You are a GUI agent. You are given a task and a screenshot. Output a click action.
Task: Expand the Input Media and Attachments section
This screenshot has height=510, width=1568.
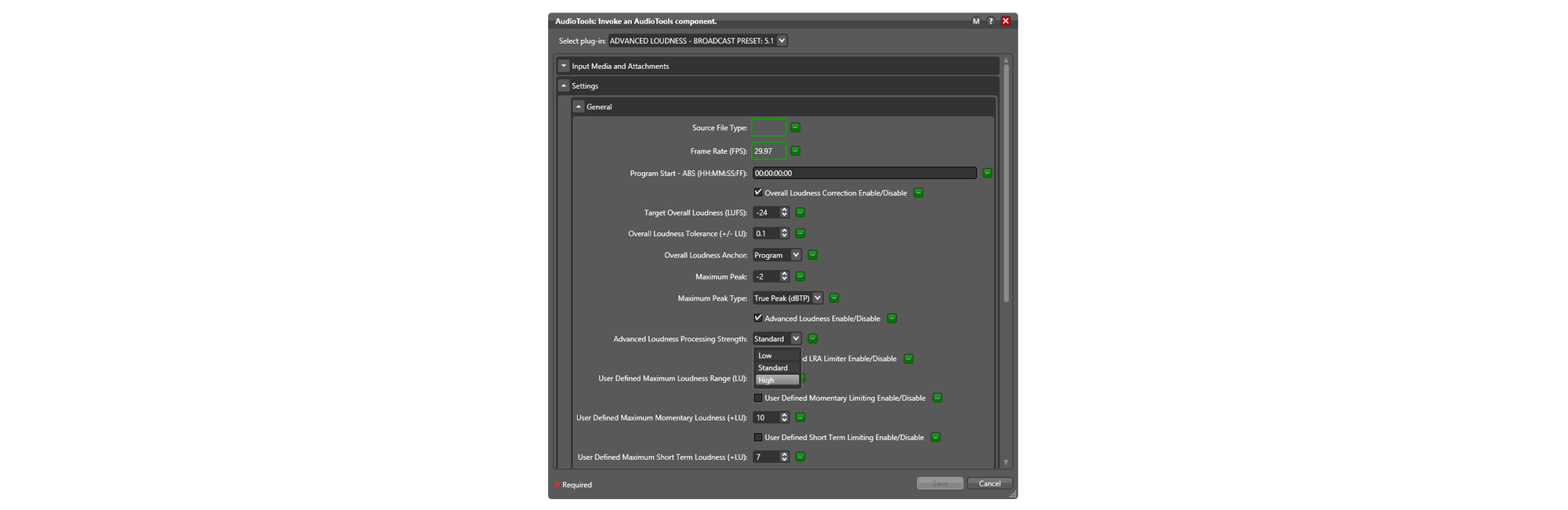pos(564,66)
